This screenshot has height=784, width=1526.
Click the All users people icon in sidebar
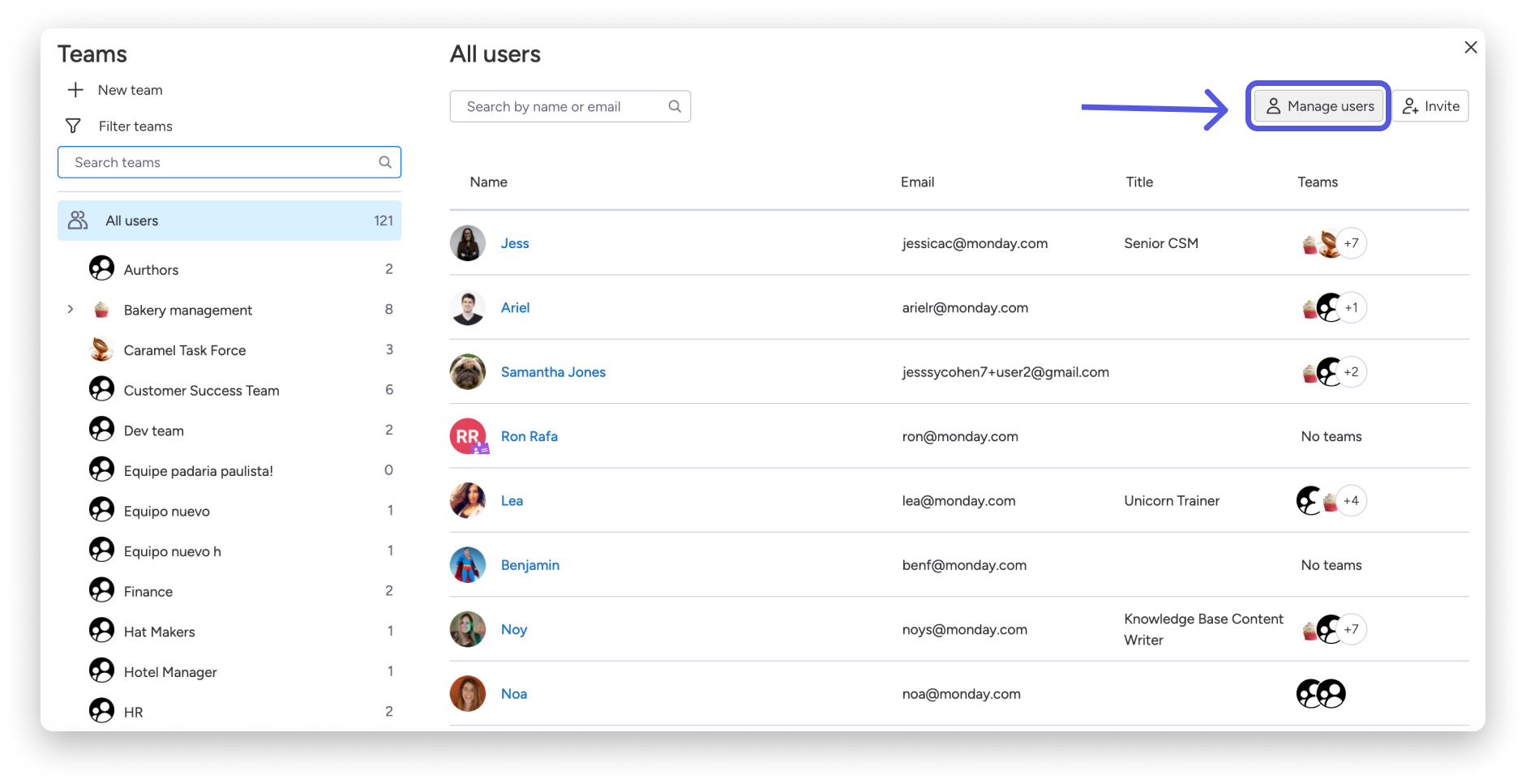point(78,220)
